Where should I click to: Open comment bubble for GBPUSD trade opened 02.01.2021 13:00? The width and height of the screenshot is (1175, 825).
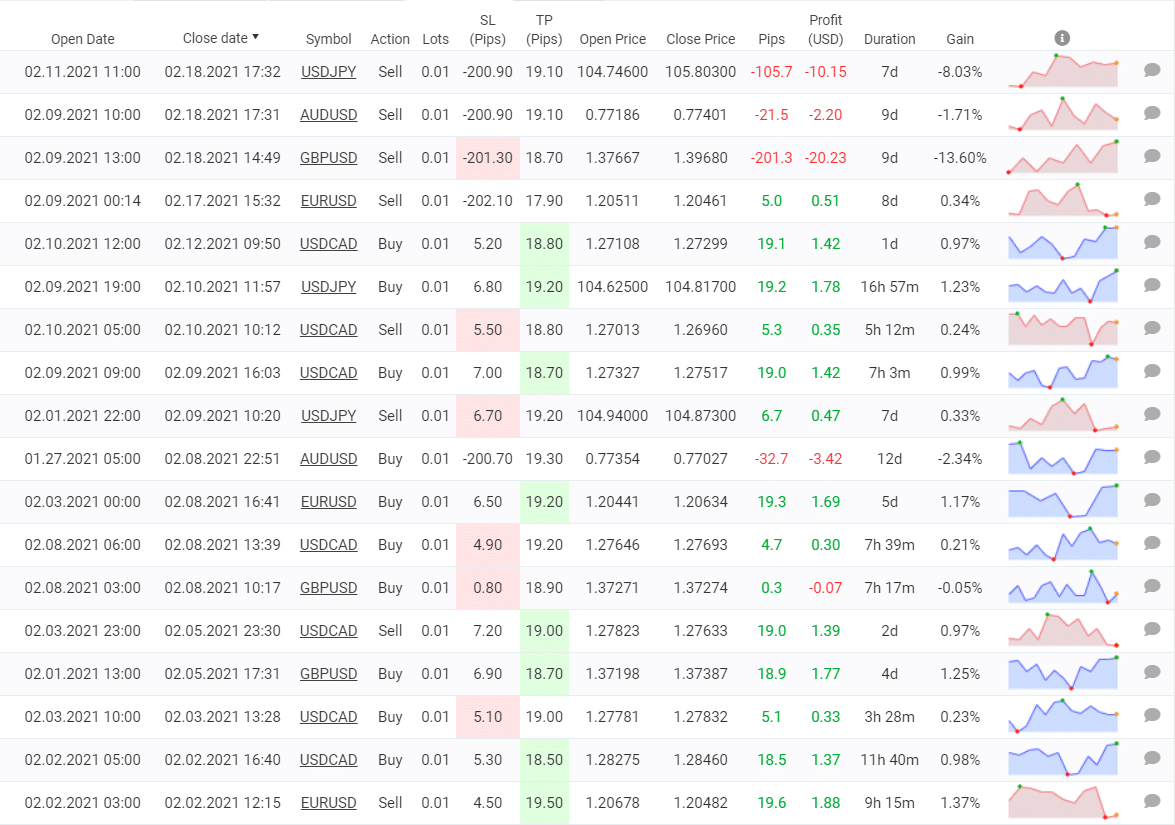(x=1152, y=672)
